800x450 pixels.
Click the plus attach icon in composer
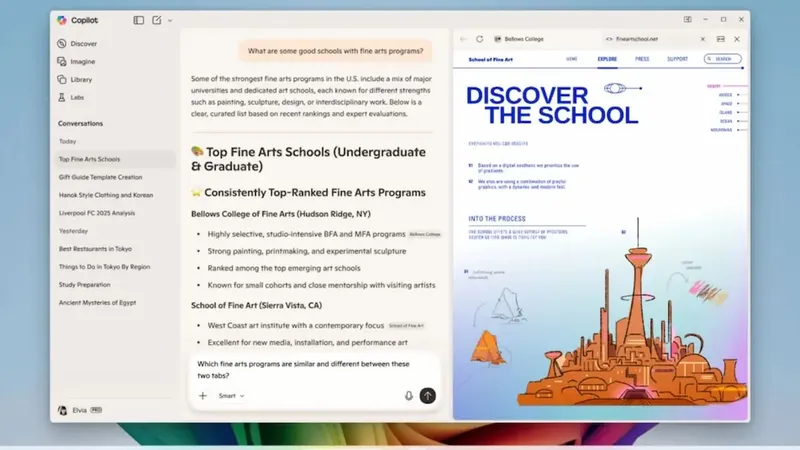203,396
